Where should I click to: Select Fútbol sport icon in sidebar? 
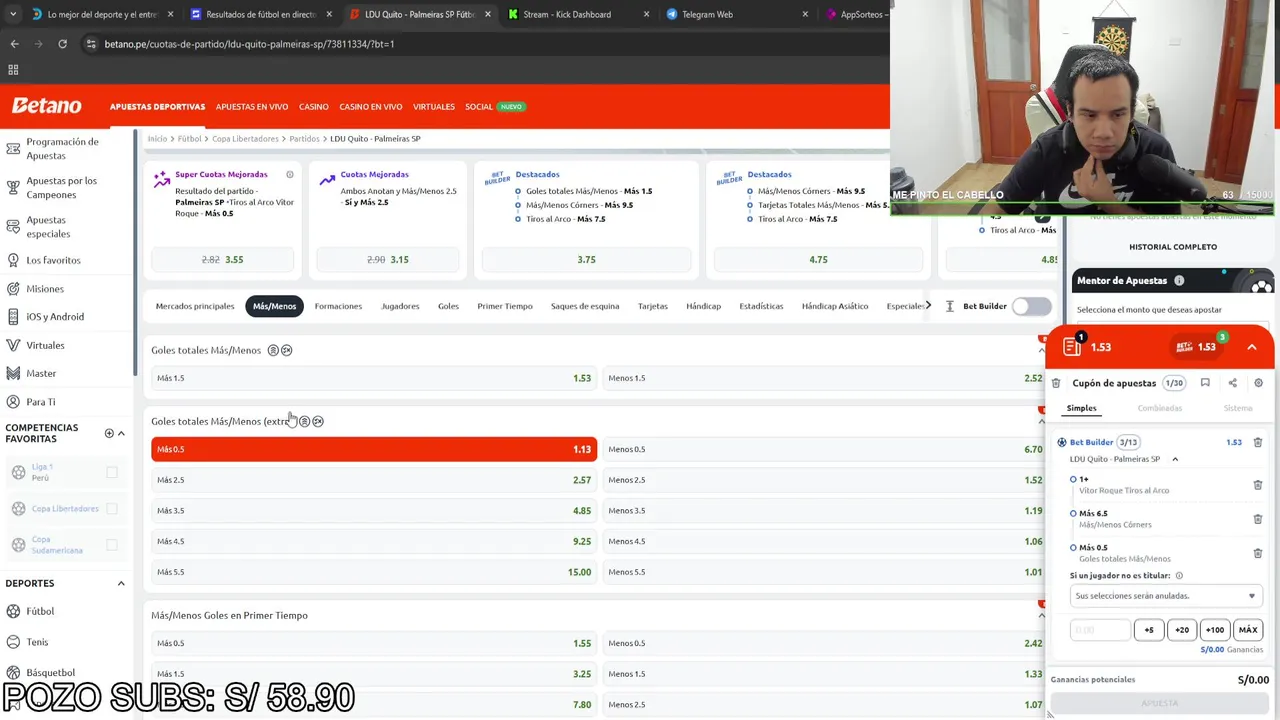pyautogui.click(x=14, y=611)
